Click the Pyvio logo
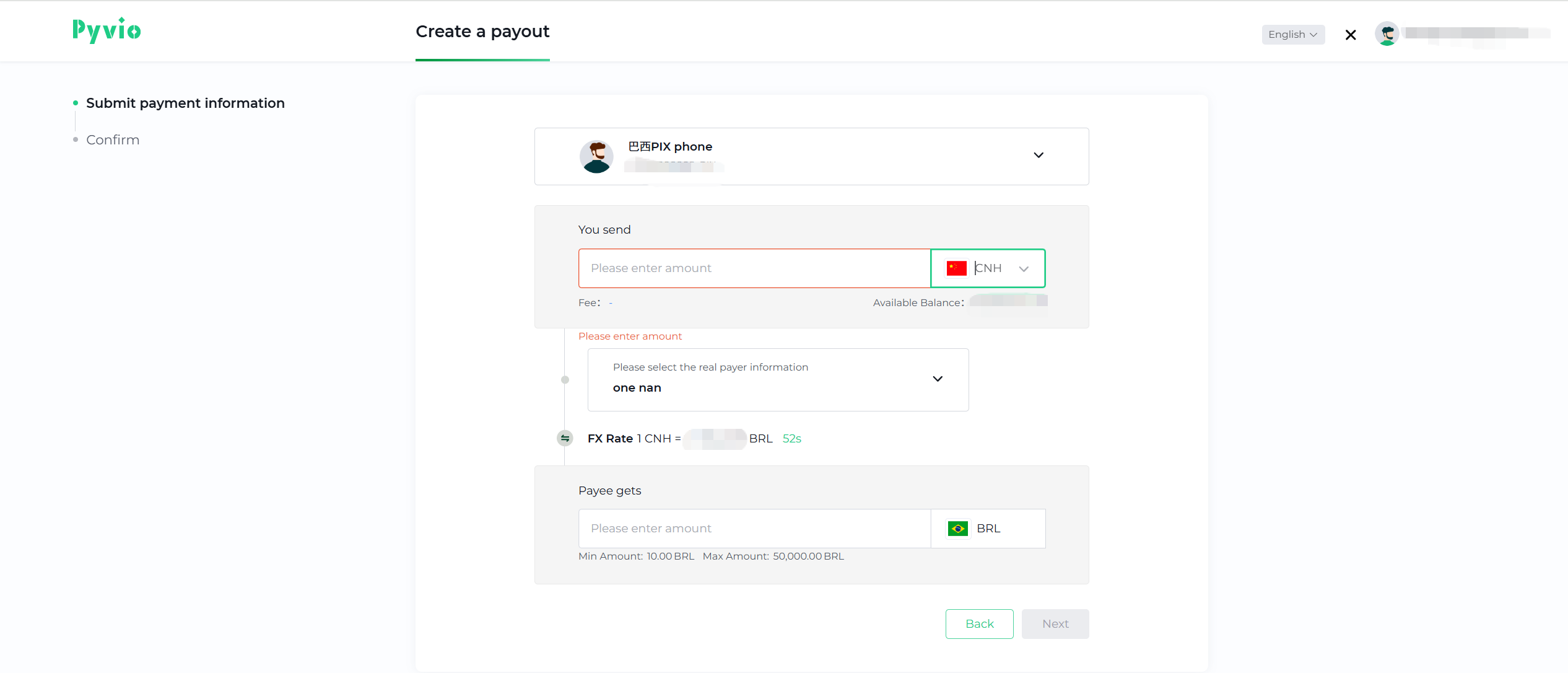Viewport: 1568px width, 673px height. click(107, 30)
